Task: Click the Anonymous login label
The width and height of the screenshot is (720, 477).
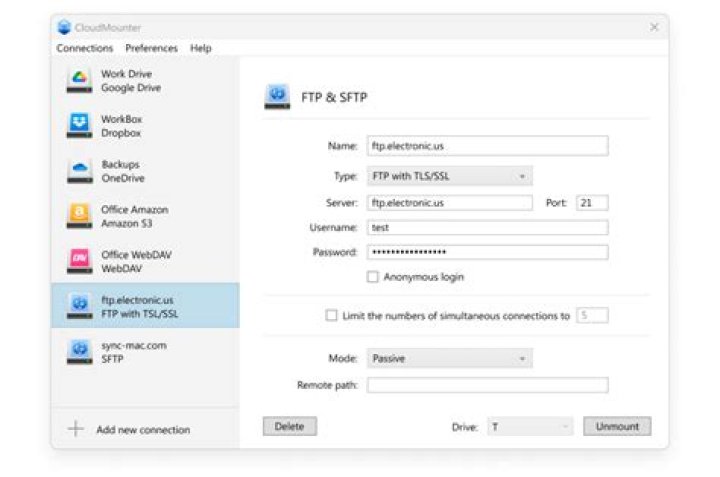Action: pos(423,277)
